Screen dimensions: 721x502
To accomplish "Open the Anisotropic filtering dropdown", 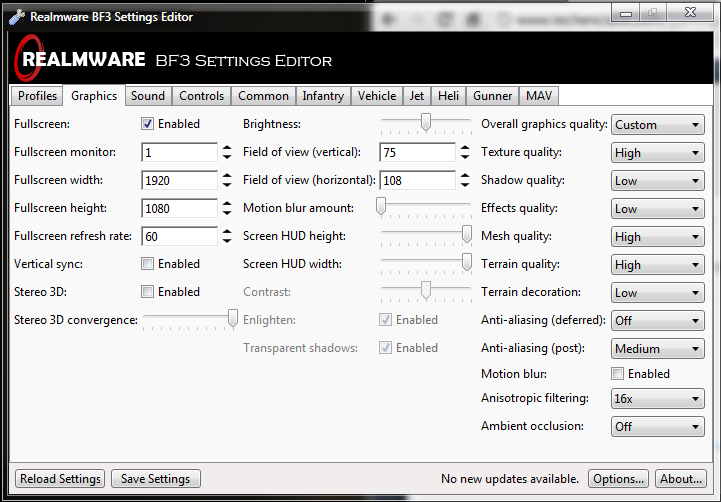I will click(x=658, y=399).
